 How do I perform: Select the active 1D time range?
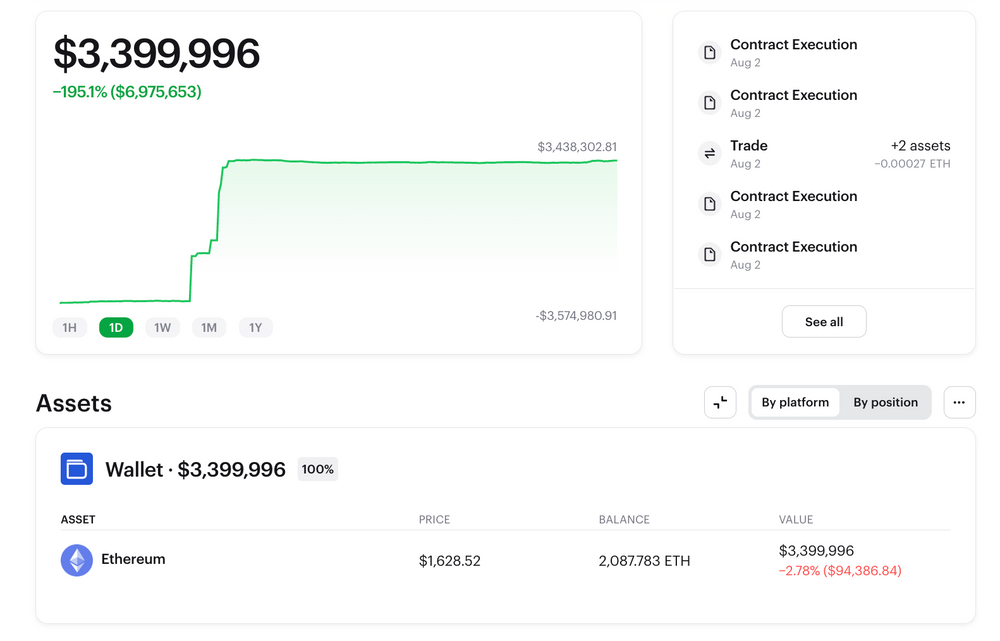coord(116,327)
